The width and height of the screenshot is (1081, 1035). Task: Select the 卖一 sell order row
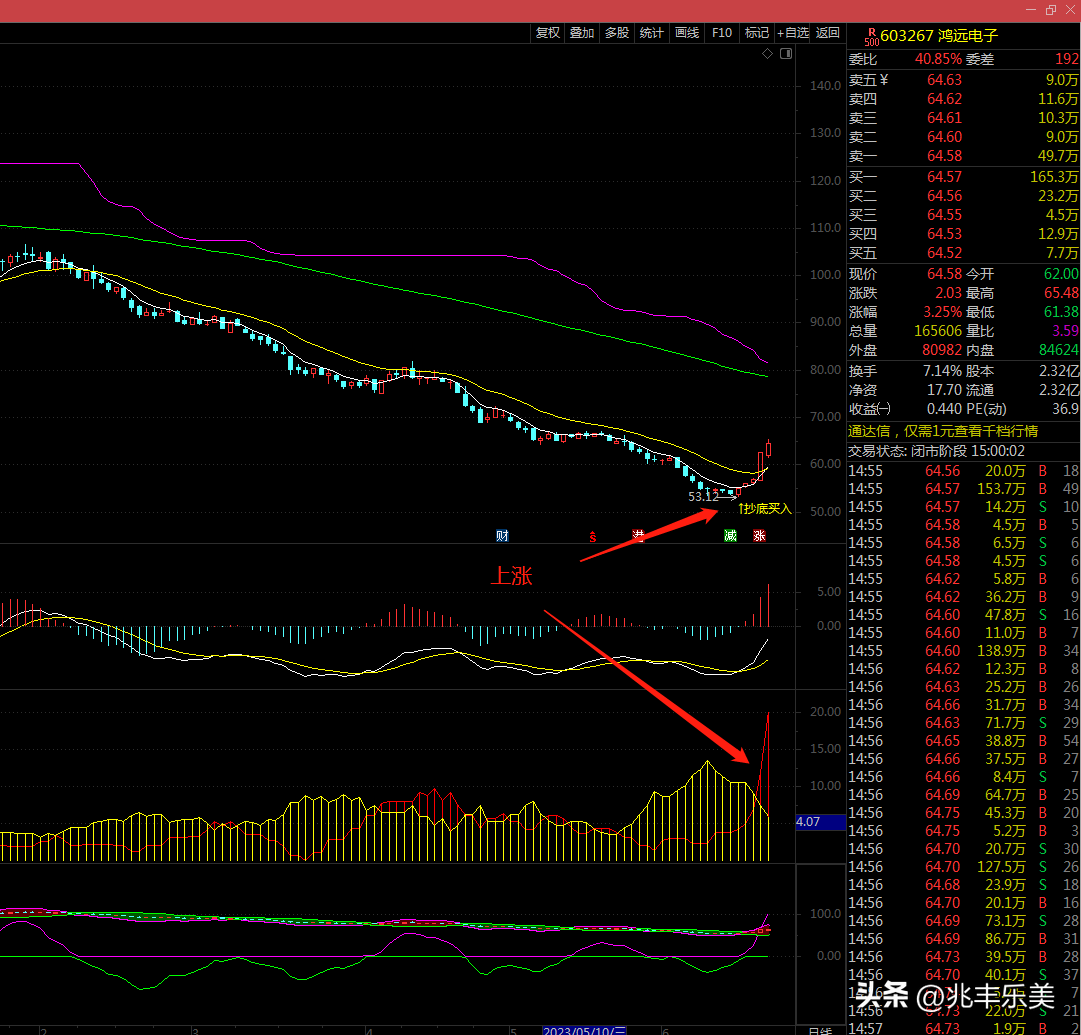[963, 156]
